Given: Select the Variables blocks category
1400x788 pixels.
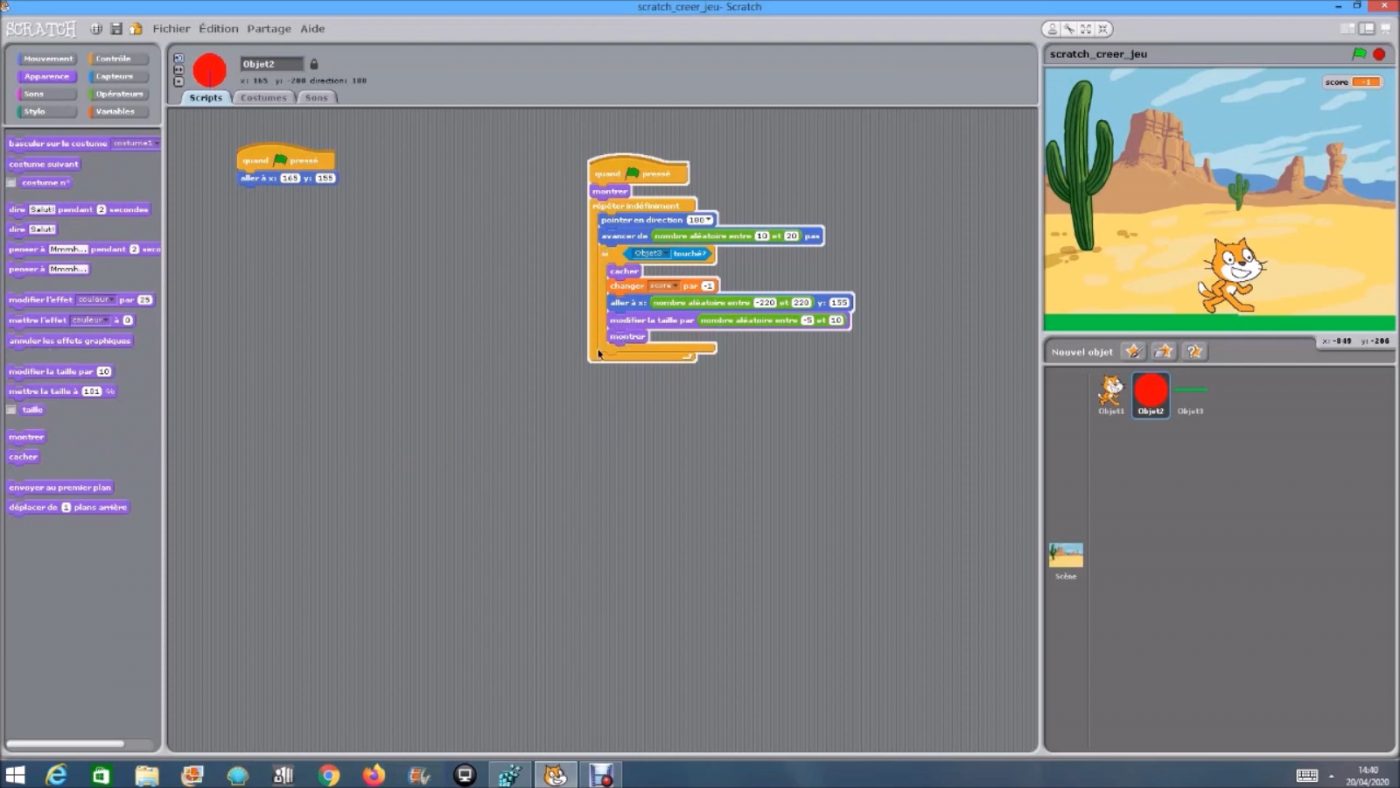Looking at the screenshot, I should point(117,112).
